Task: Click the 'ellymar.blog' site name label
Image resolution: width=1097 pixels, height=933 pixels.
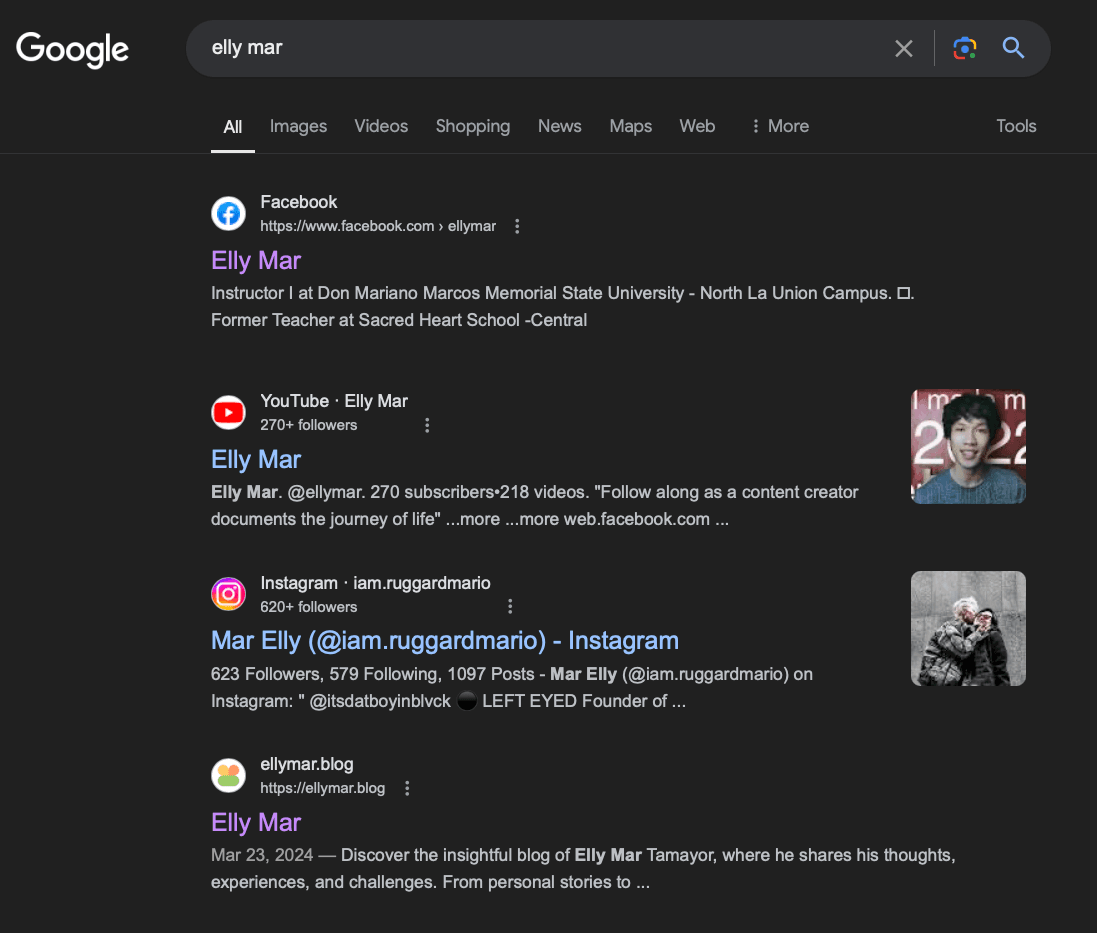Action: click(x=306, y=764)
